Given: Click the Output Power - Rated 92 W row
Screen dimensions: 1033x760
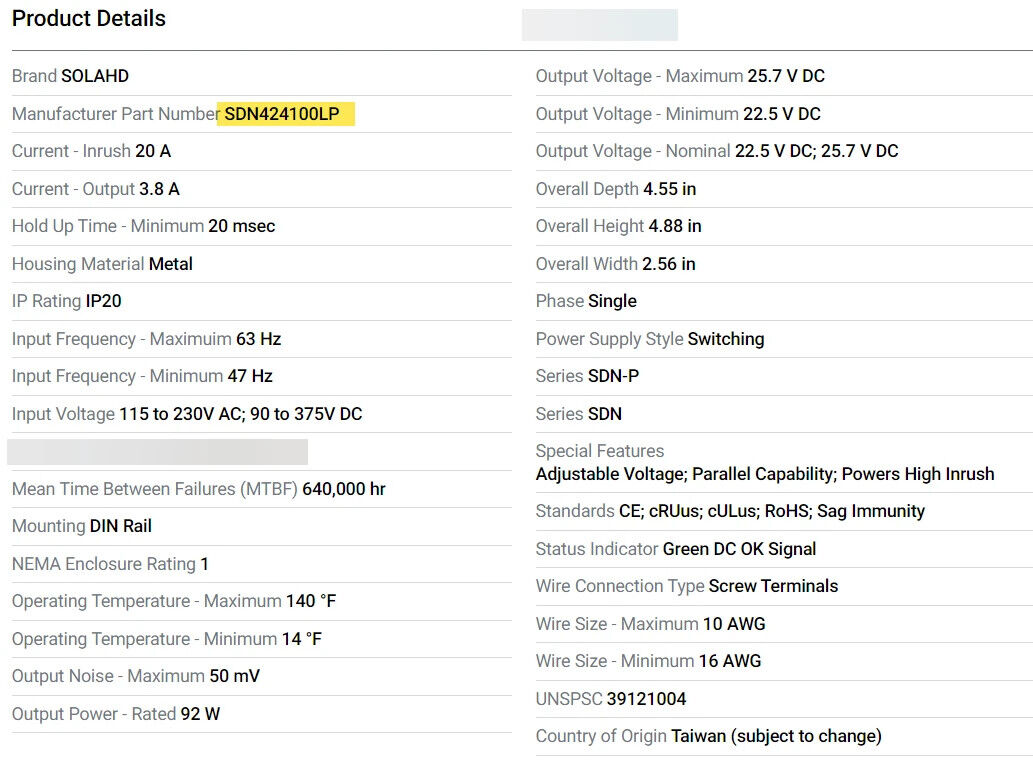Looking at the screenshot, I should point(116,714).
